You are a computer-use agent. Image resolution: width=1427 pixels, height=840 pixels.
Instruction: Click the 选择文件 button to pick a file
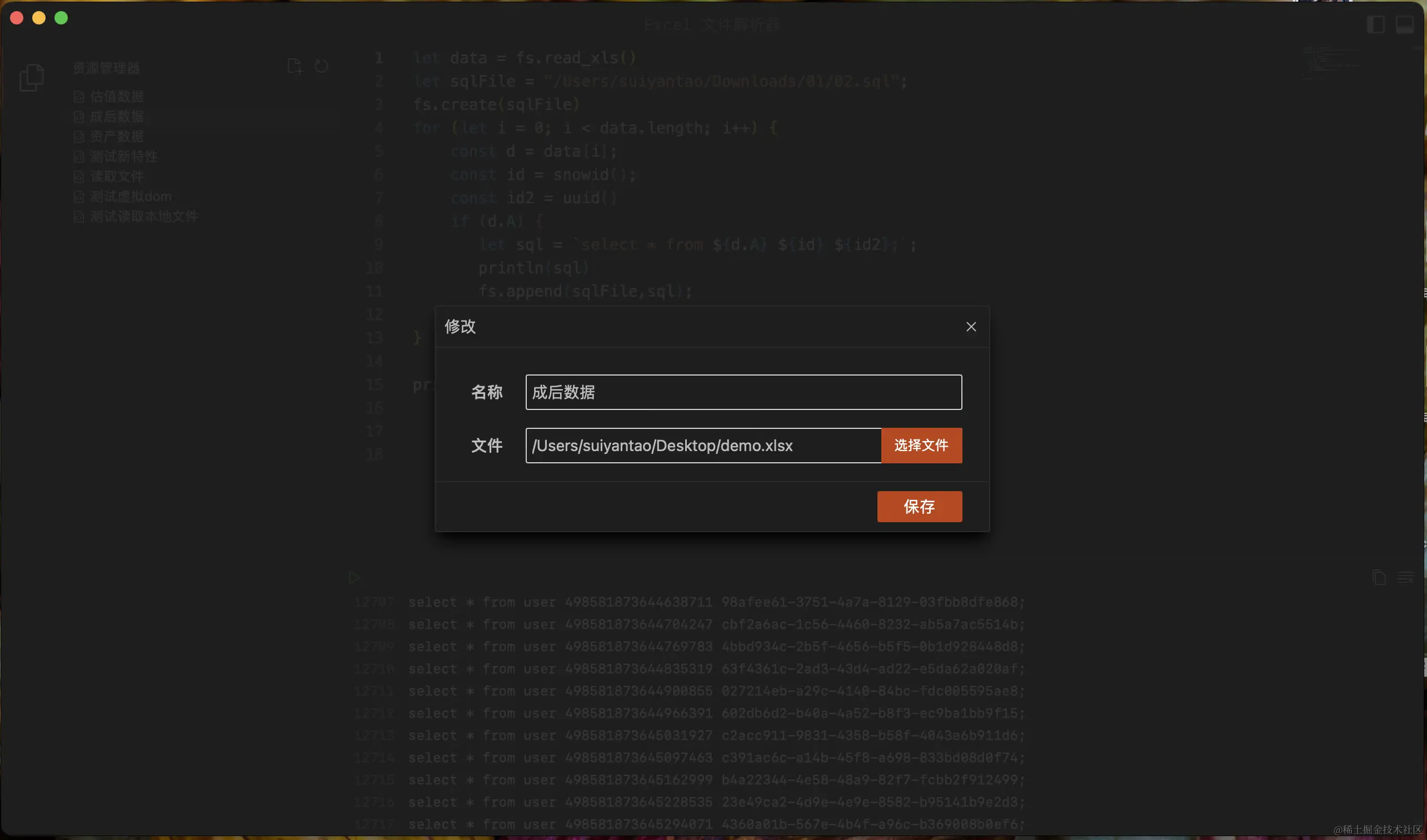point(921,446)
